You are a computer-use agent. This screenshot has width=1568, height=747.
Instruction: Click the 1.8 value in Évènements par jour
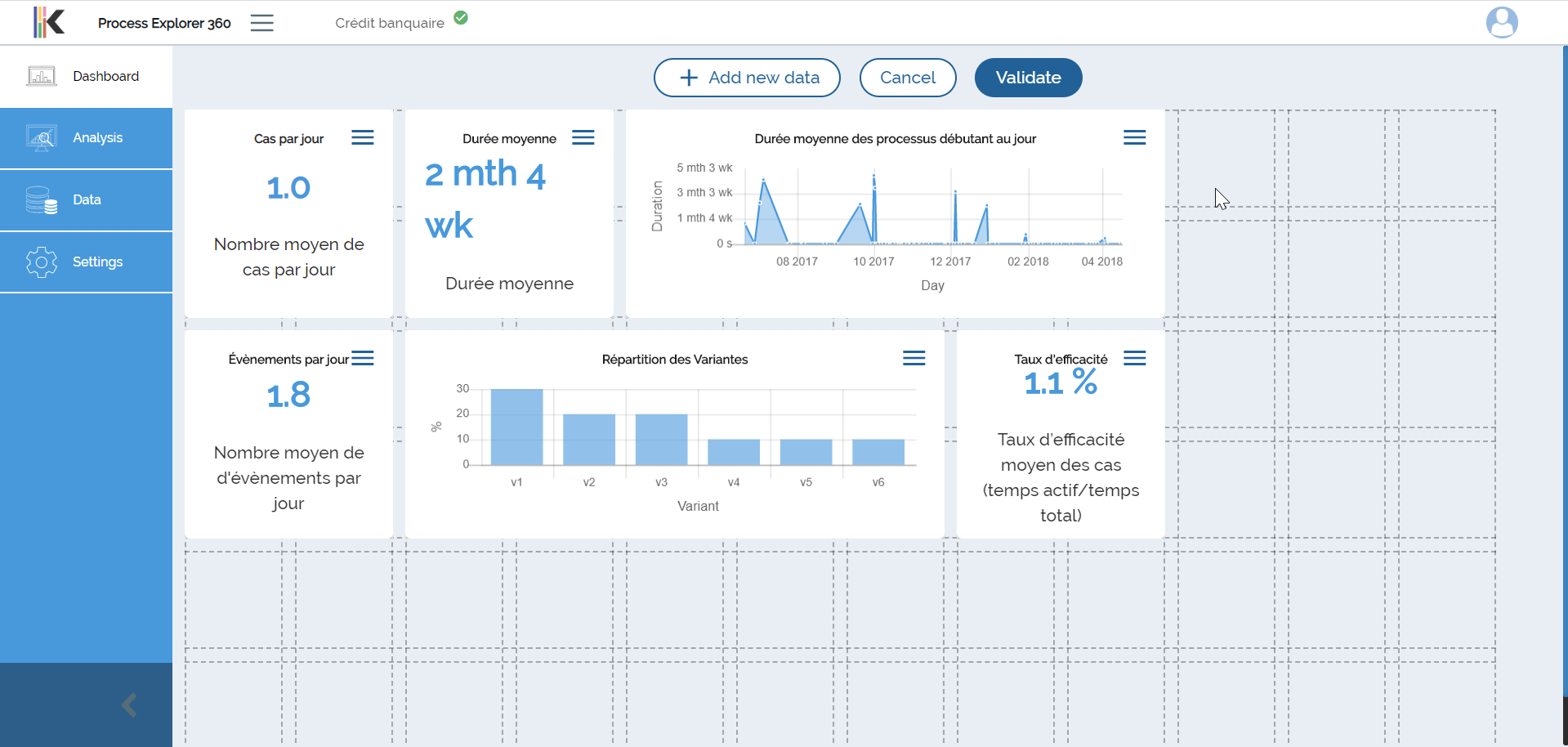[288, 396]
